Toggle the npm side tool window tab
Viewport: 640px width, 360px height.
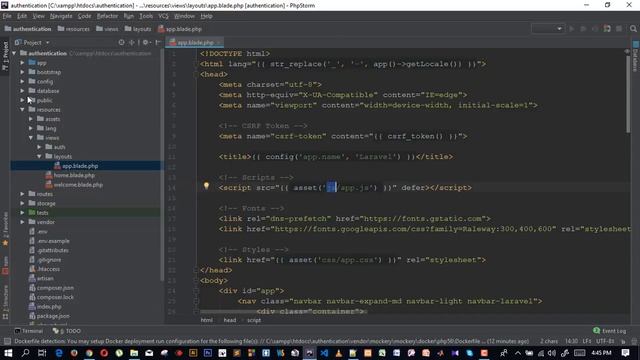pos(5,264)
